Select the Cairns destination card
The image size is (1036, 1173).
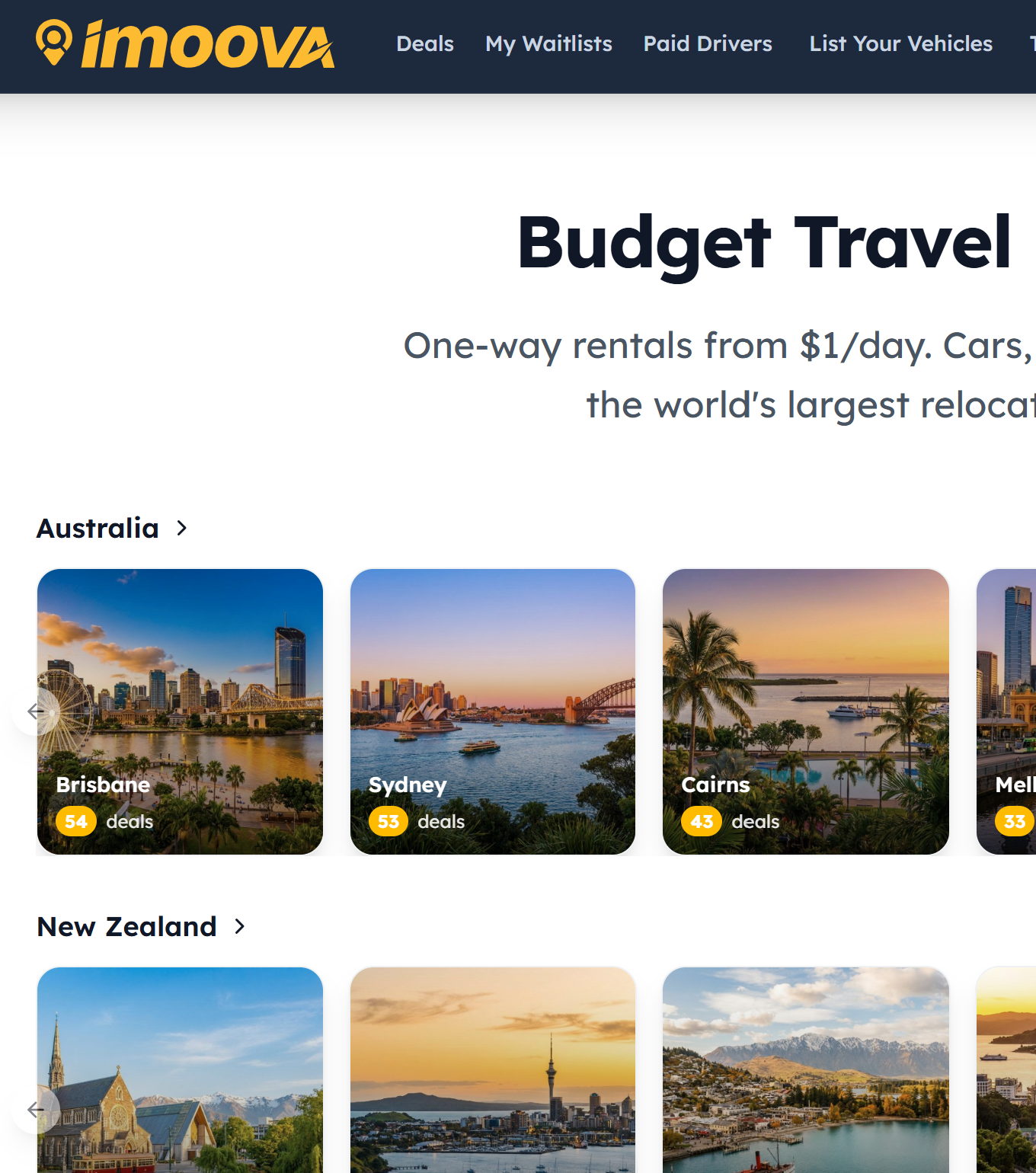point(806,711)
